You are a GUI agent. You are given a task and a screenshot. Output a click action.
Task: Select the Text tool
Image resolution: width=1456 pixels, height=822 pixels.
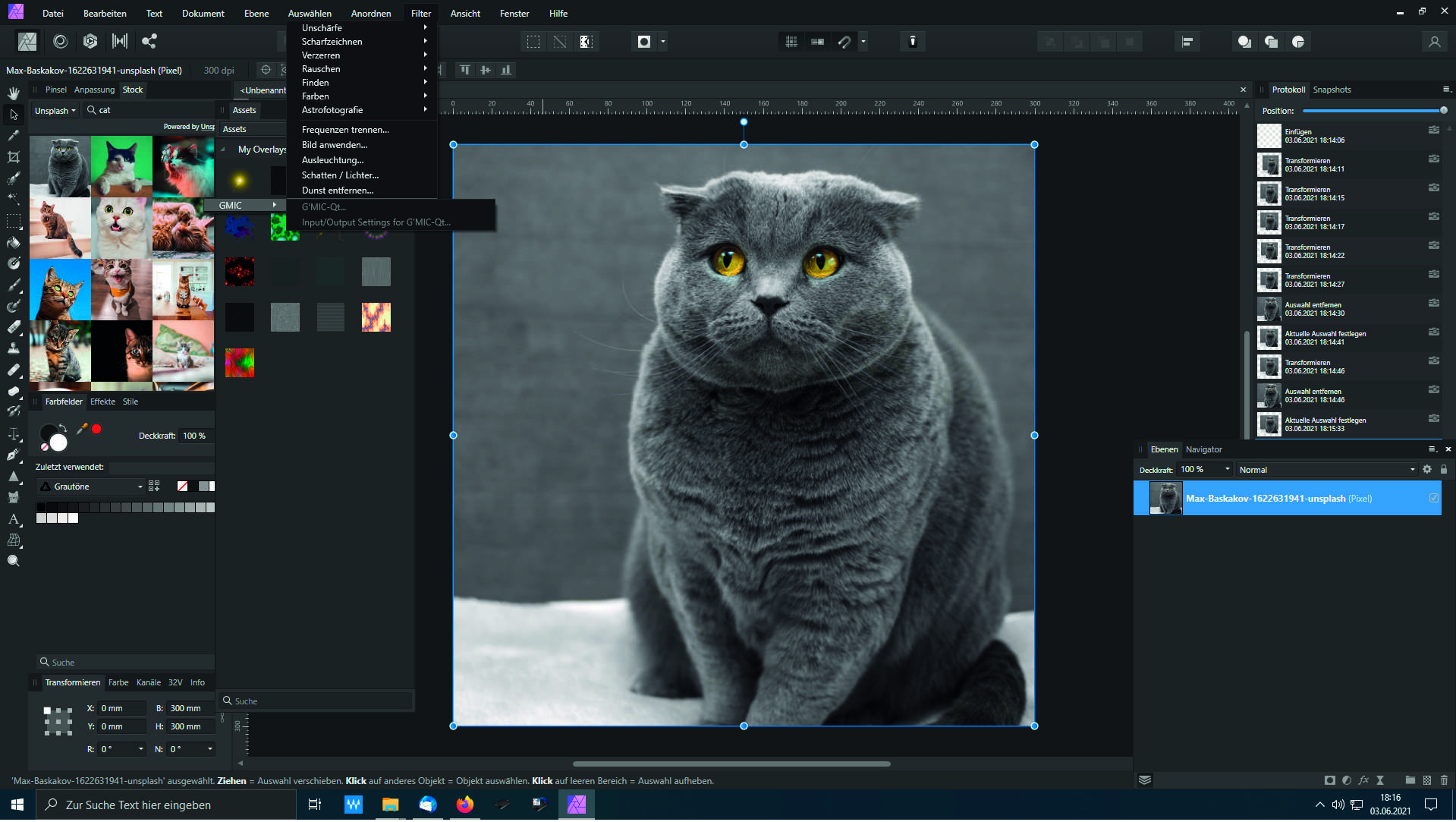[x=14, y=519]
